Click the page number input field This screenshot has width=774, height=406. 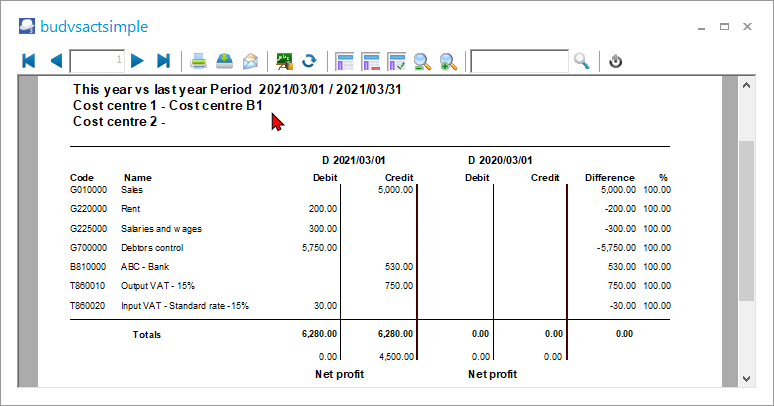(x=97, y=61)
